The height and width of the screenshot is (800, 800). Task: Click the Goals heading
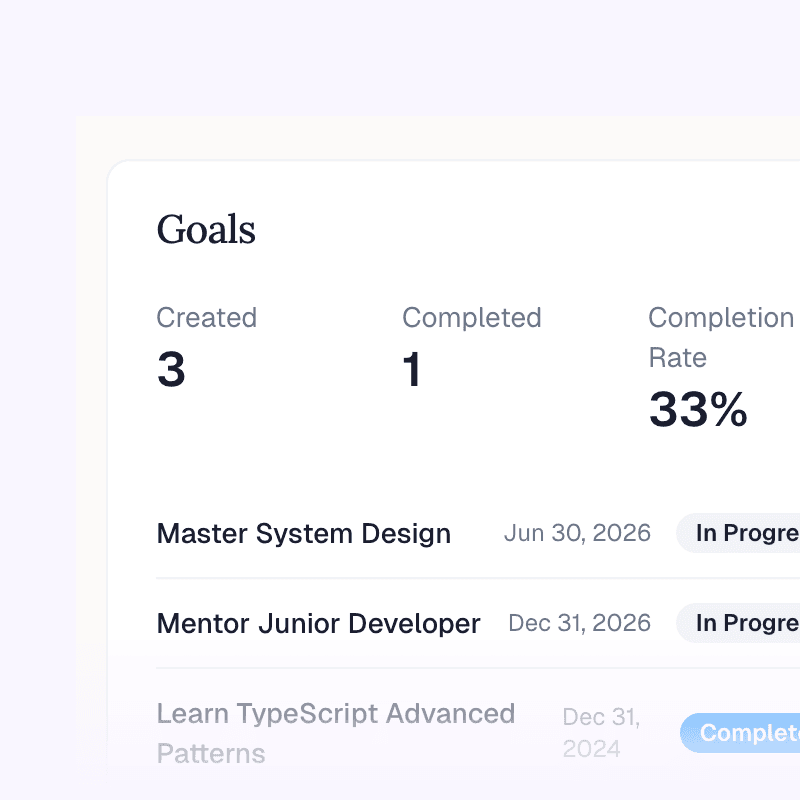point(206,230)
